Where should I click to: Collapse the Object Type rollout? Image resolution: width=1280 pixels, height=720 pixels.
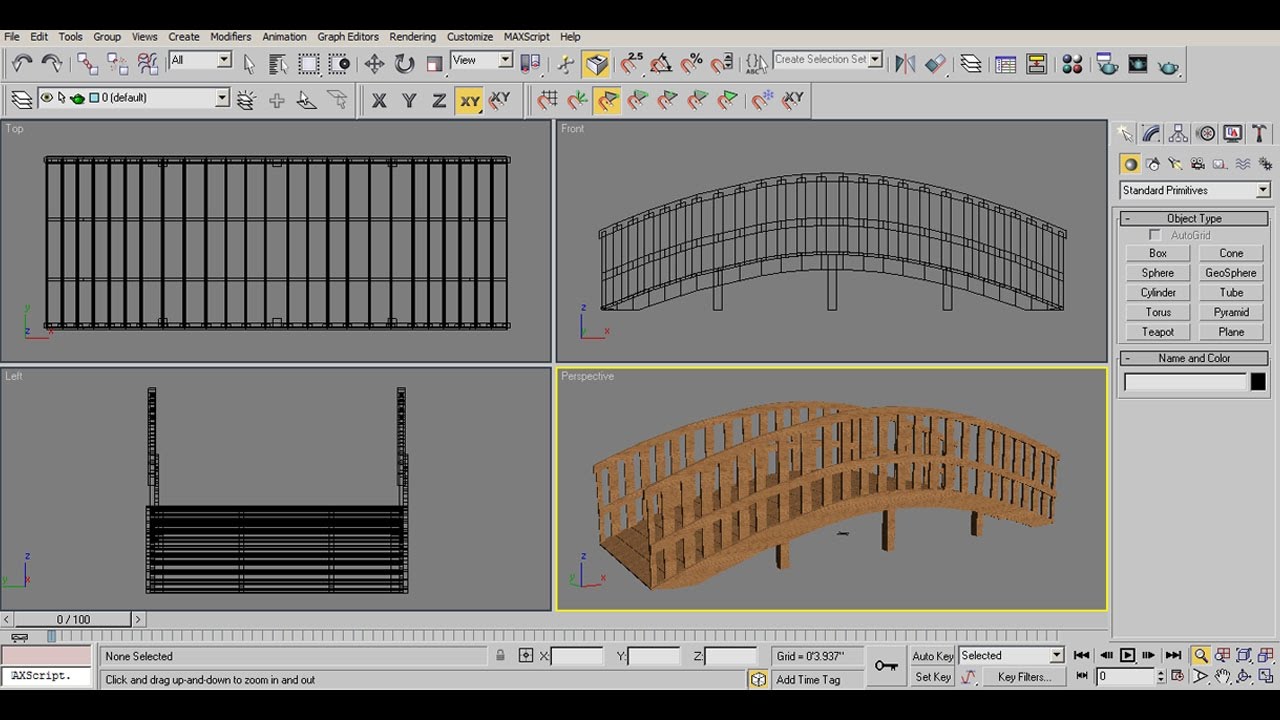click(x=1194, y=218)
